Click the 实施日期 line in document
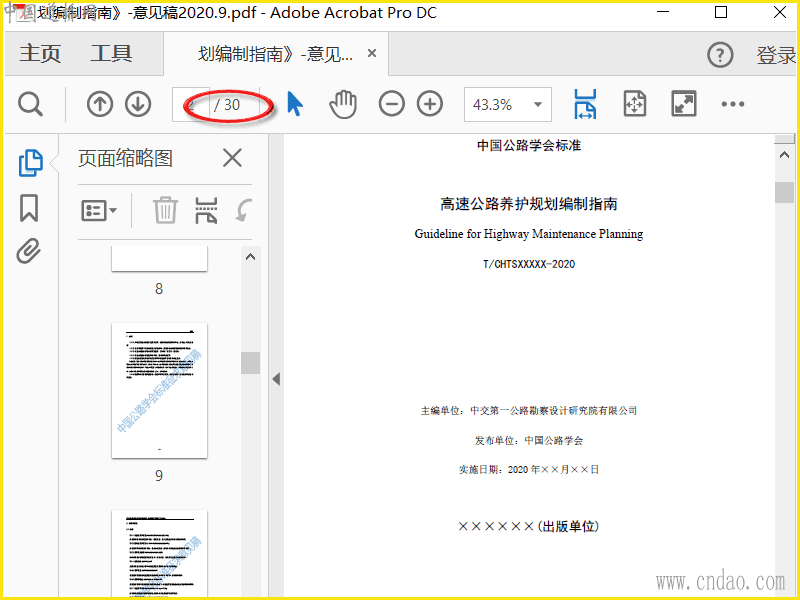Viewport: 800px width, 600px height. coord(529,469)
